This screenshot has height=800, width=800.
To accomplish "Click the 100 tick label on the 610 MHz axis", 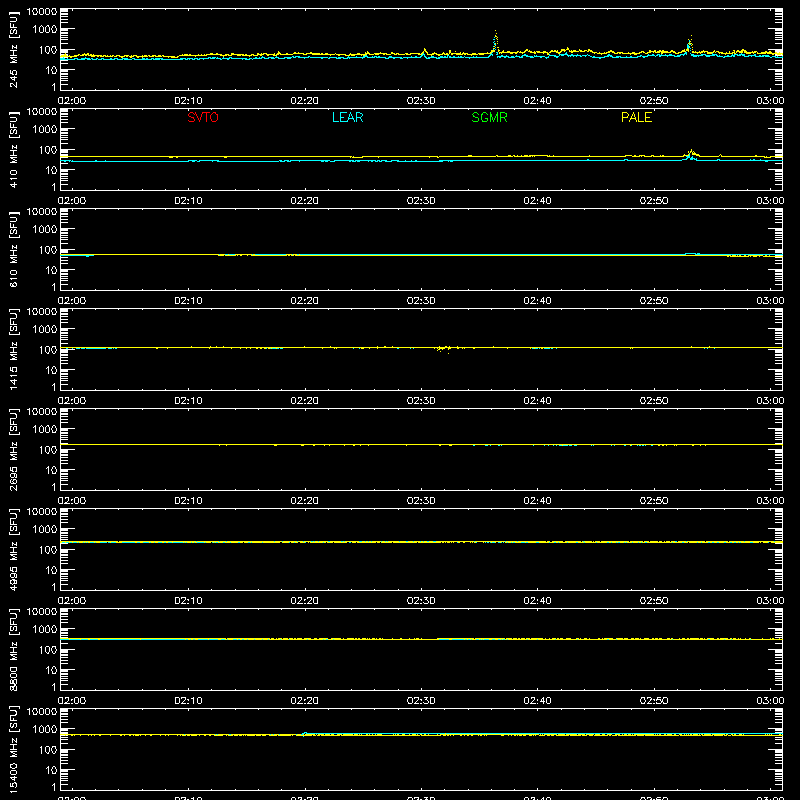I will click(x=48, y=250).
